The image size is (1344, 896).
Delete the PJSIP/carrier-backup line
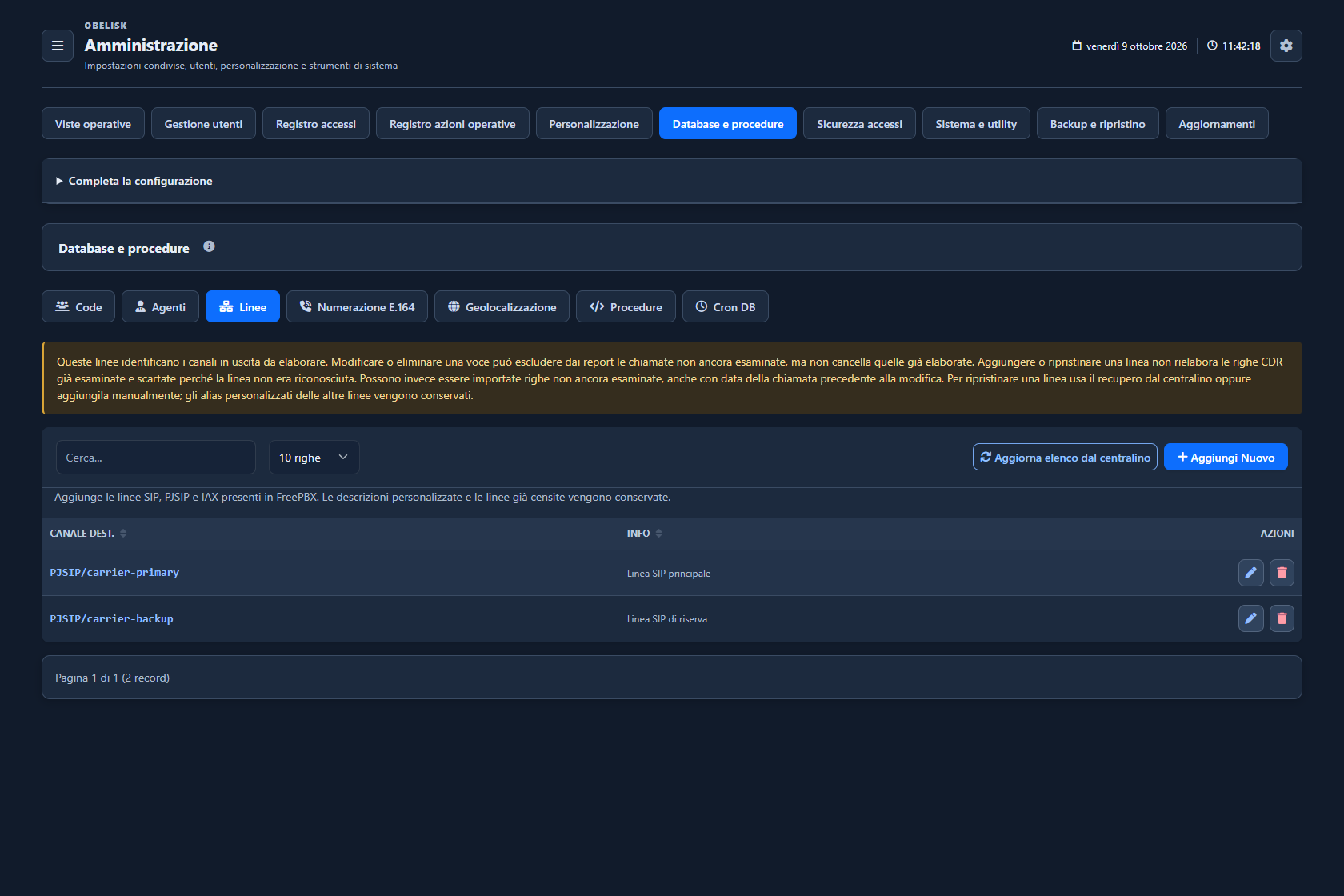tap(1282, 618)
